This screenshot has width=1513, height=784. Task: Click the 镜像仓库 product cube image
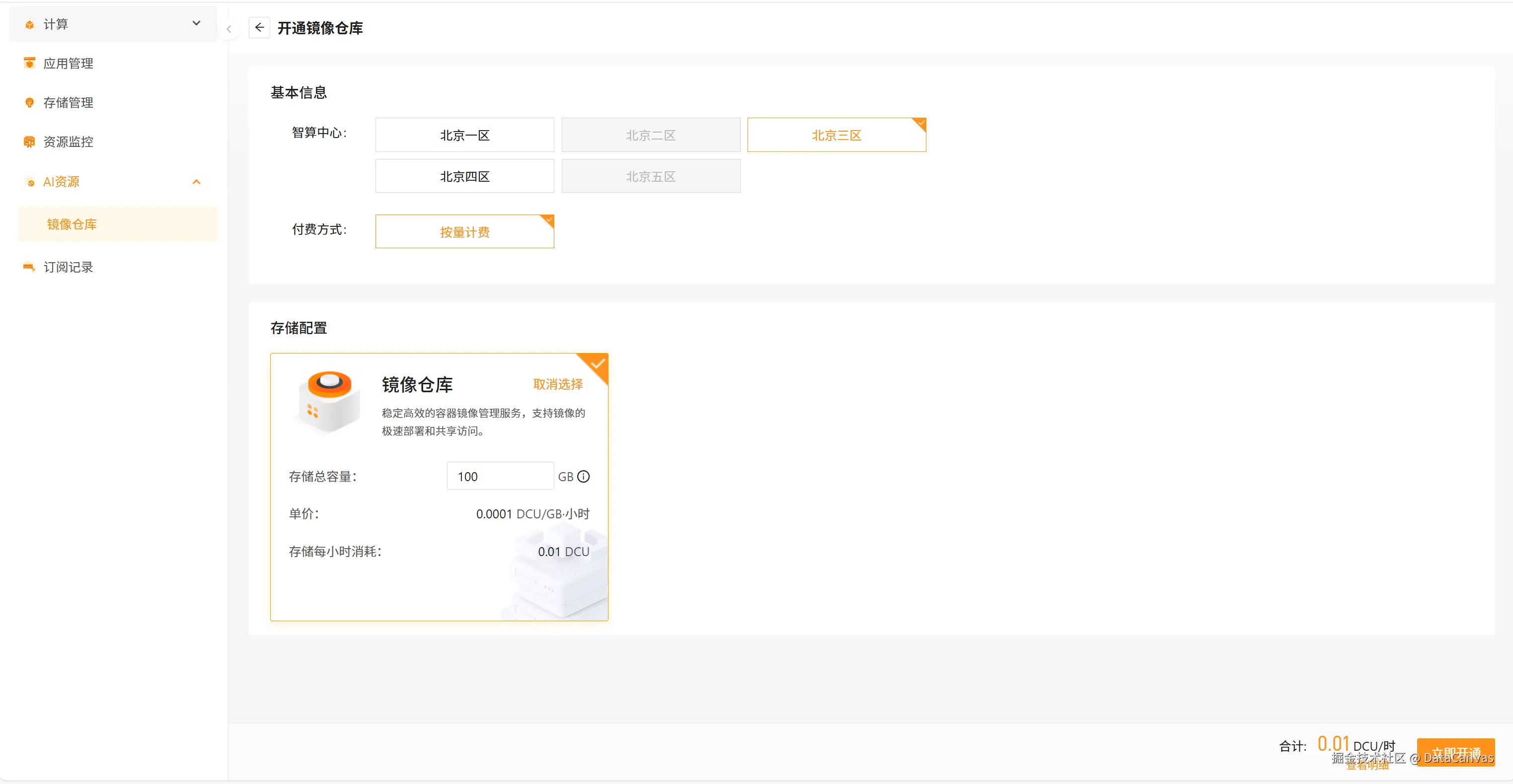(329, 402)
